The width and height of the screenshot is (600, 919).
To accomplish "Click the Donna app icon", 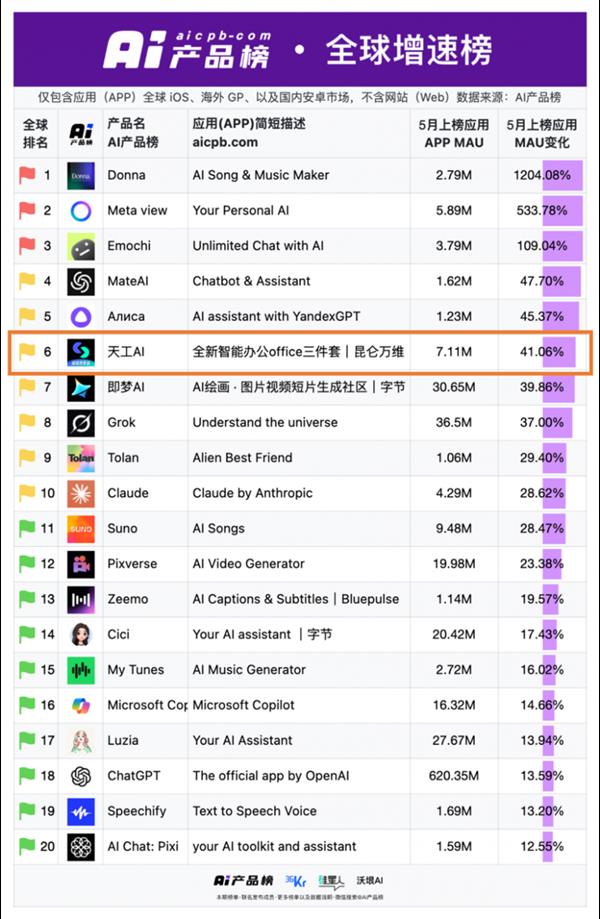I will [x=81, y=176].
